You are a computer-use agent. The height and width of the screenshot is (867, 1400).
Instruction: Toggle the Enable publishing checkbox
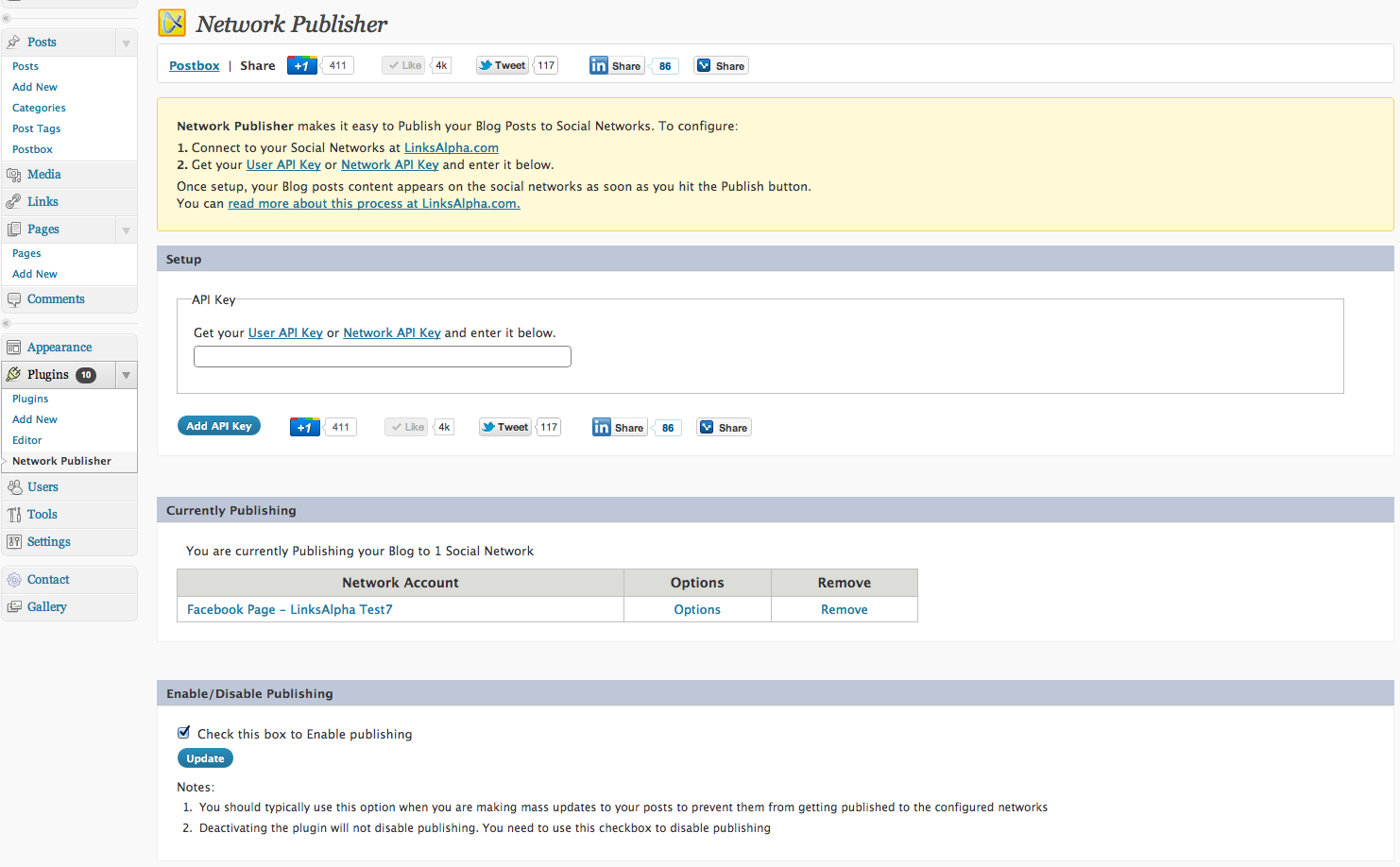coord(184,732)
